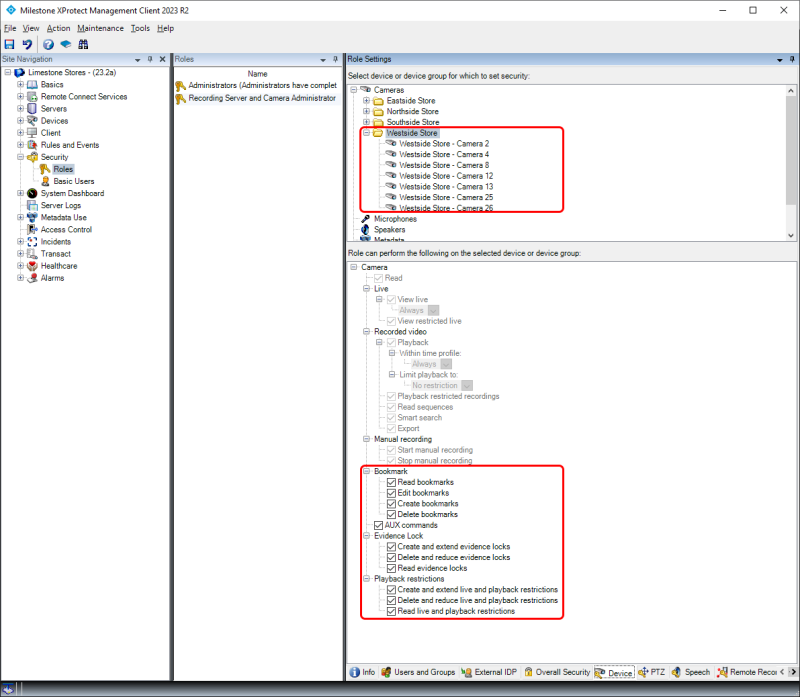Click the Save toolbar icon
800x697 pixels.
9,44
